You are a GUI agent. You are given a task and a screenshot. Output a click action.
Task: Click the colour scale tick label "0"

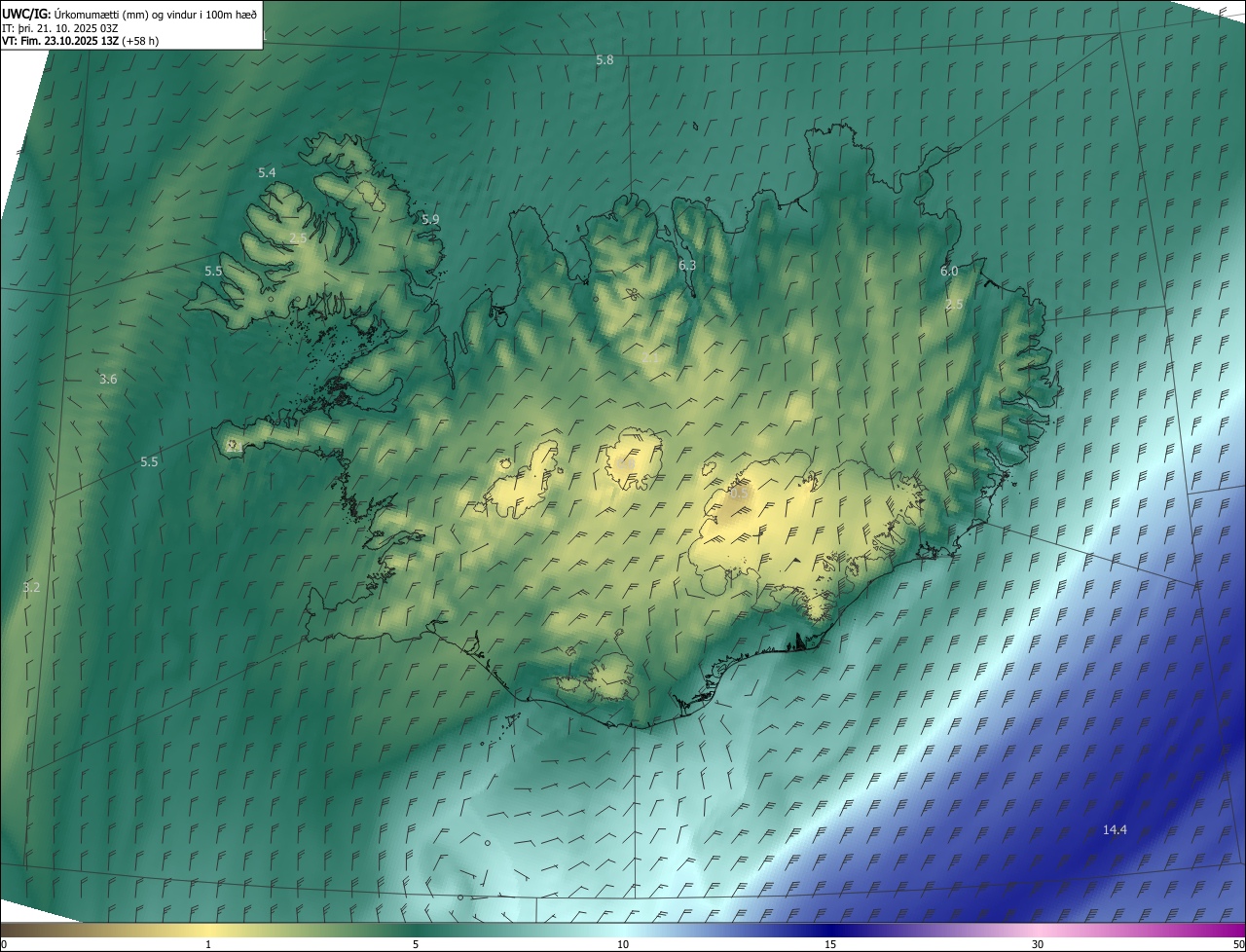pyautogui.click(x=4, y=945)
